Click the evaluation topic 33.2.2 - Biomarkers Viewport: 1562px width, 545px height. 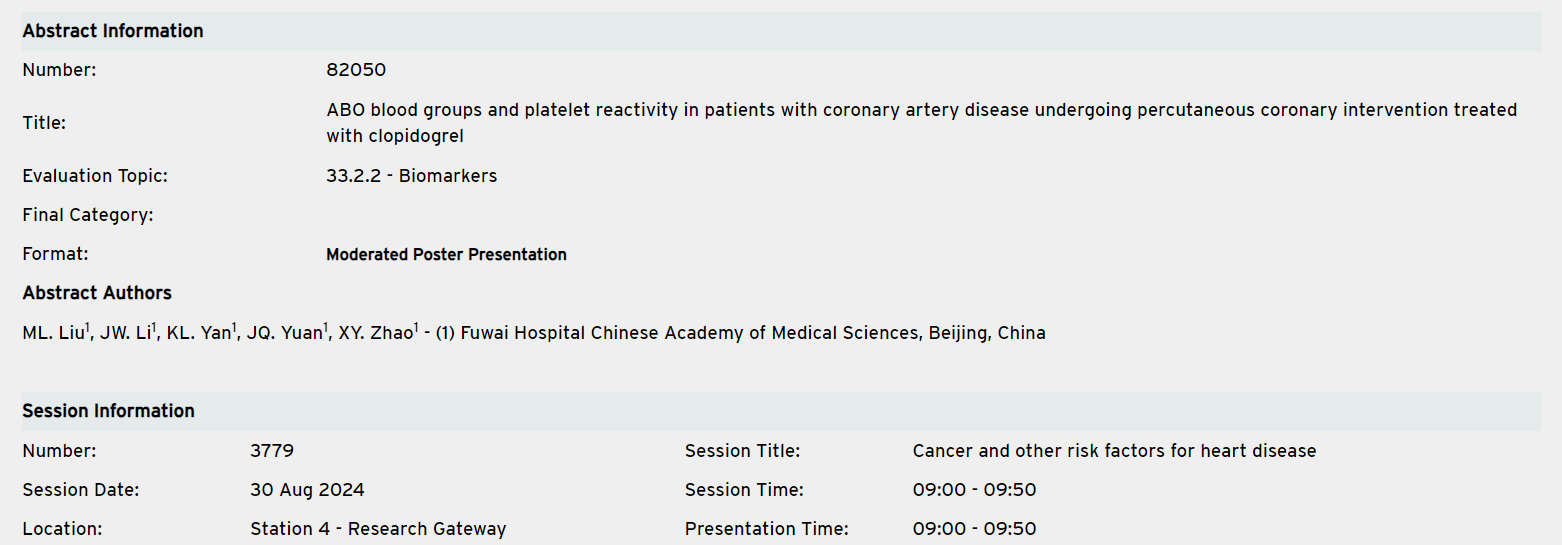(x=411, y=176)
